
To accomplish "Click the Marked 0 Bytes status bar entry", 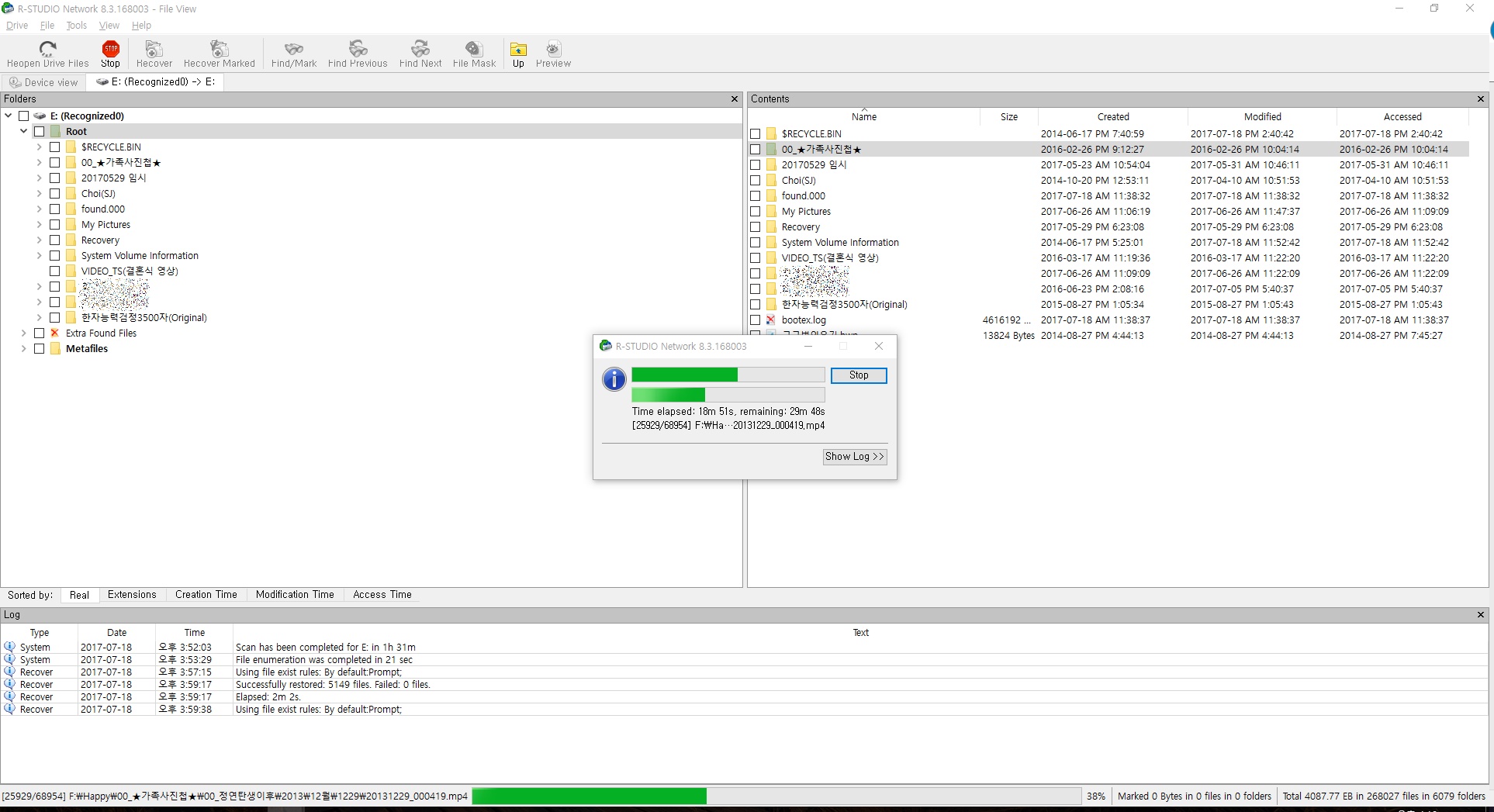I will click(1194, 796).
